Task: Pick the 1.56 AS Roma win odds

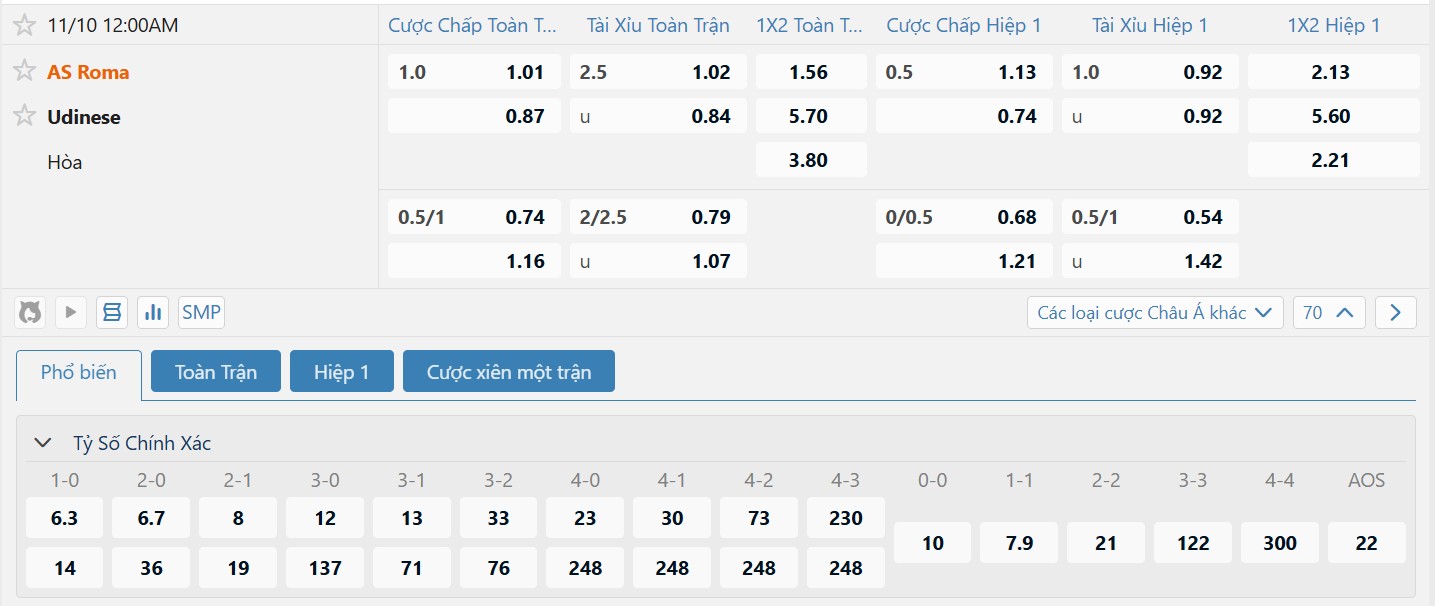Action: [808, 72]
